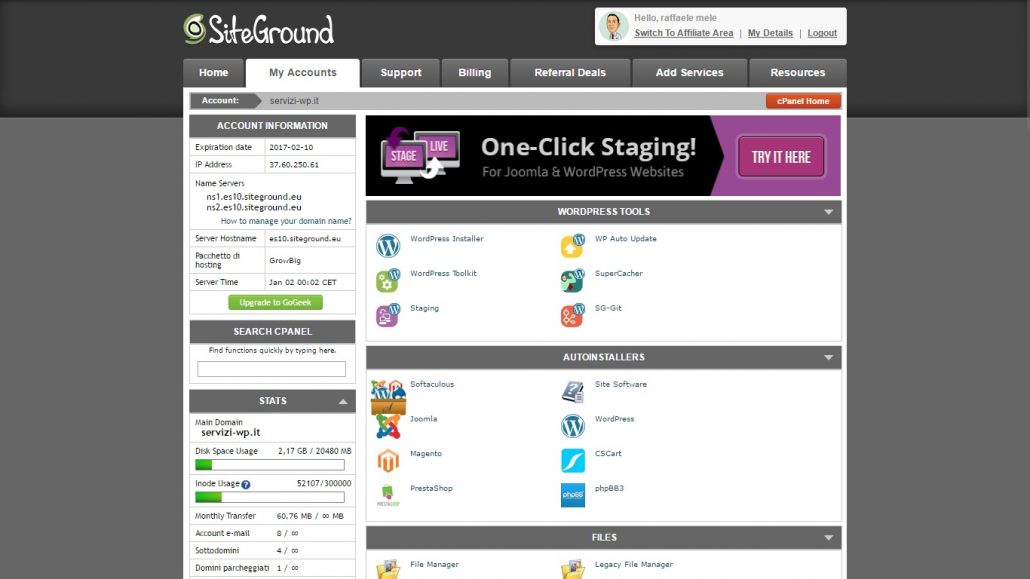Click the cPanel Home button
The height and width of the screenshot is (579, 1030).
click(x=803, y=101)
